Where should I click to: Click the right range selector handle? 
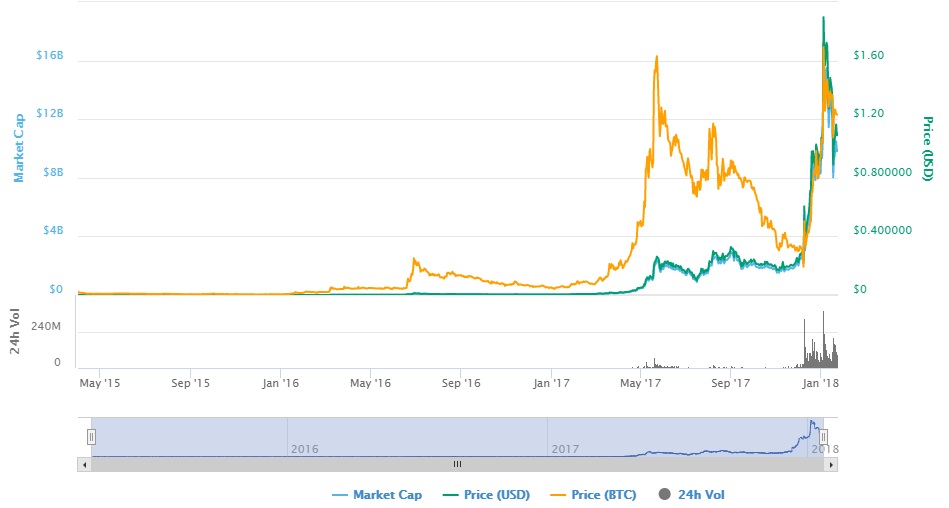tap(824, 437)
